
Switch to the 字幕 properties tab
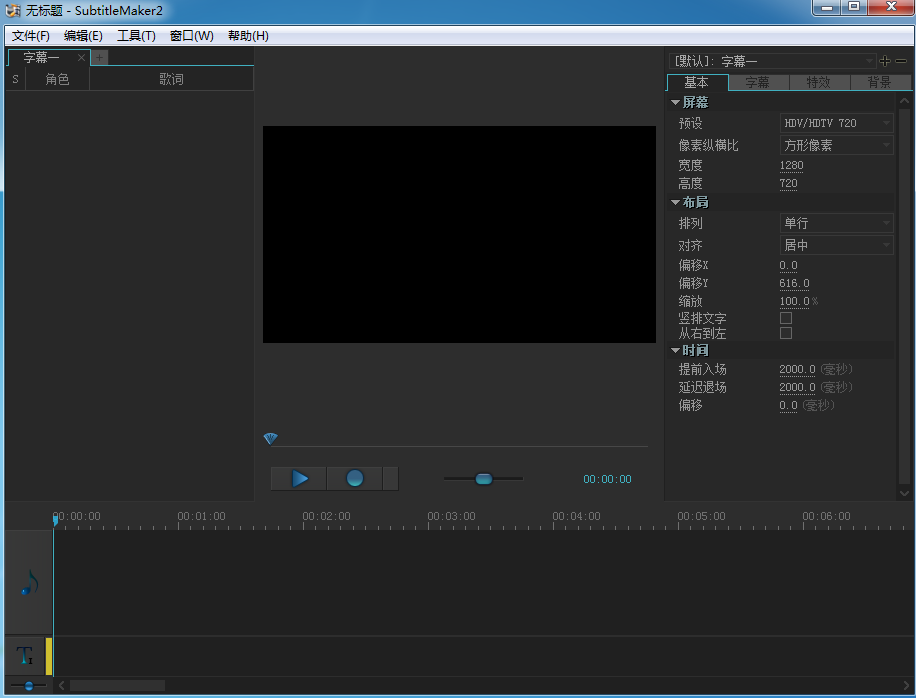758,82
